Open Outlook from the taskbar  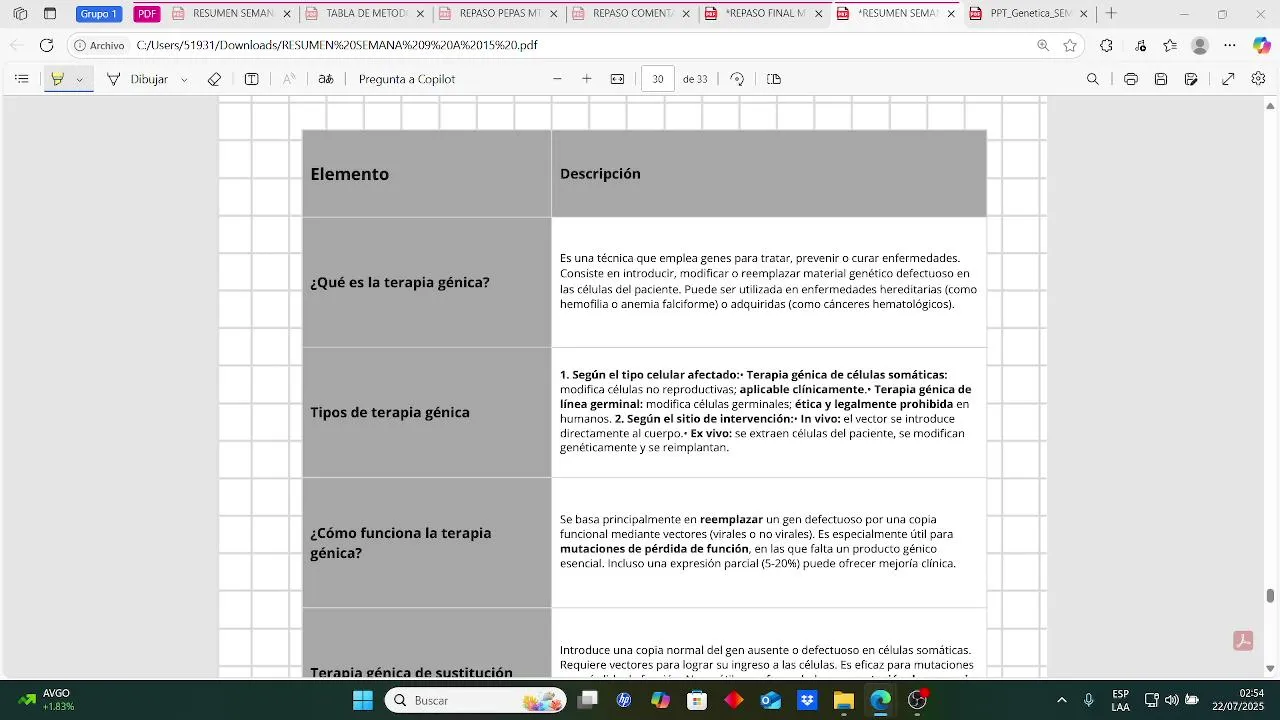click(770, 700)
